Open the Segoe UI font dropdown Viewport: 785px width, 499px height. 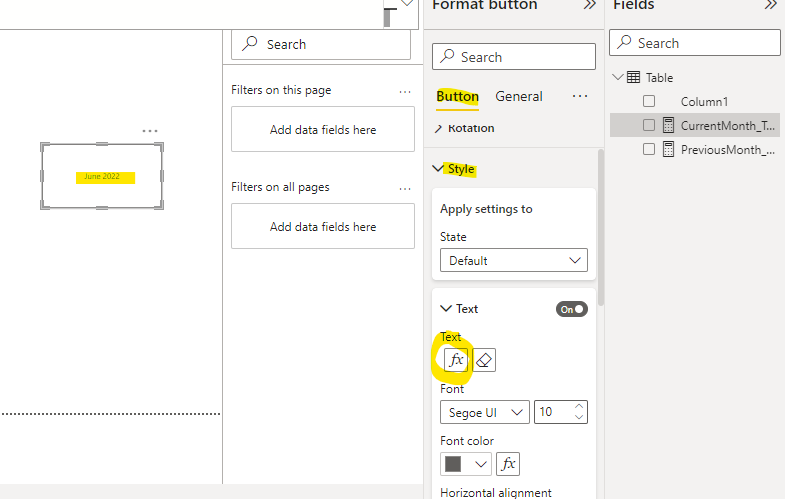(485, 412)
